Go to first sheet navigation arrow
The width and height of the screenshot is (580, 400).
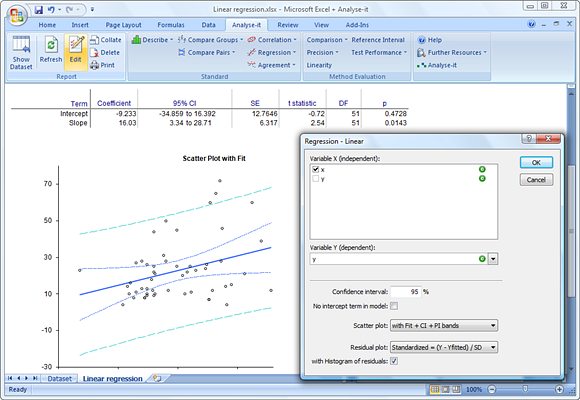pyautogui.click(x=10, y=378)
